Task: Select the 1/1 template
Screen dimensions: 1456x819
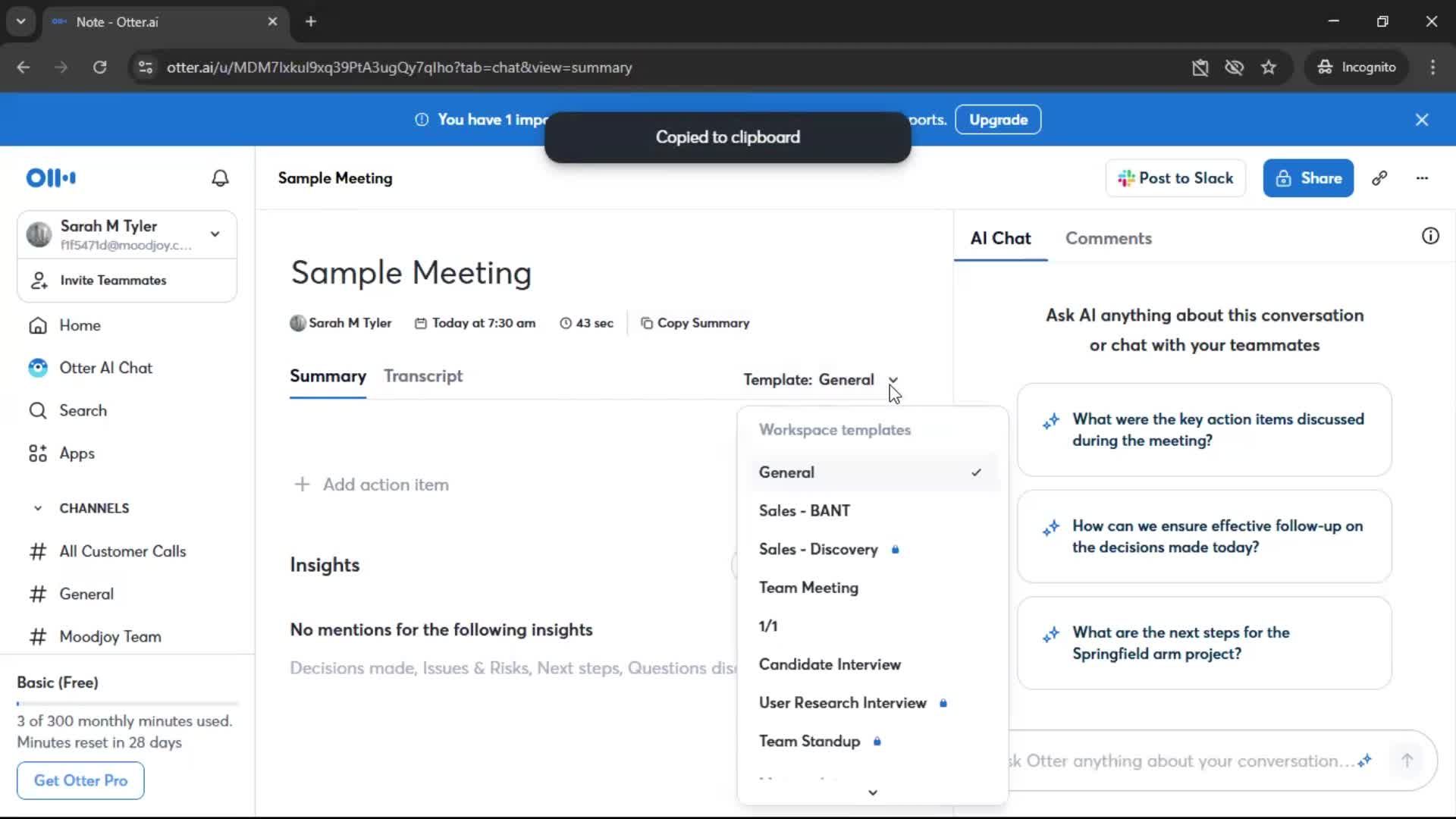Action: [872, 626]
